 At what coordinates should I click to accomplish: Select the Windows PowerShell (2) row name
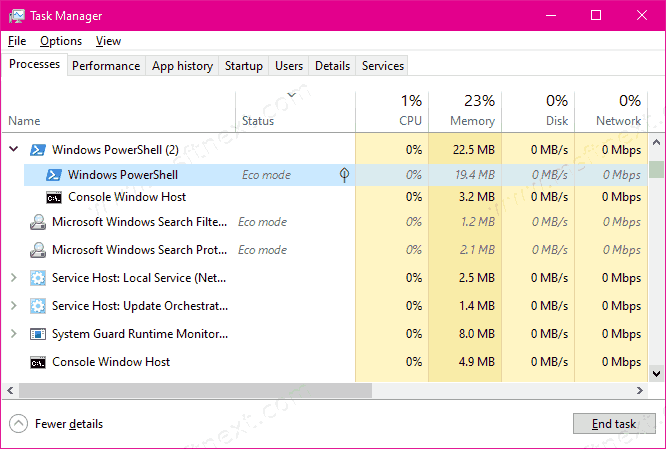coord(115,150)
